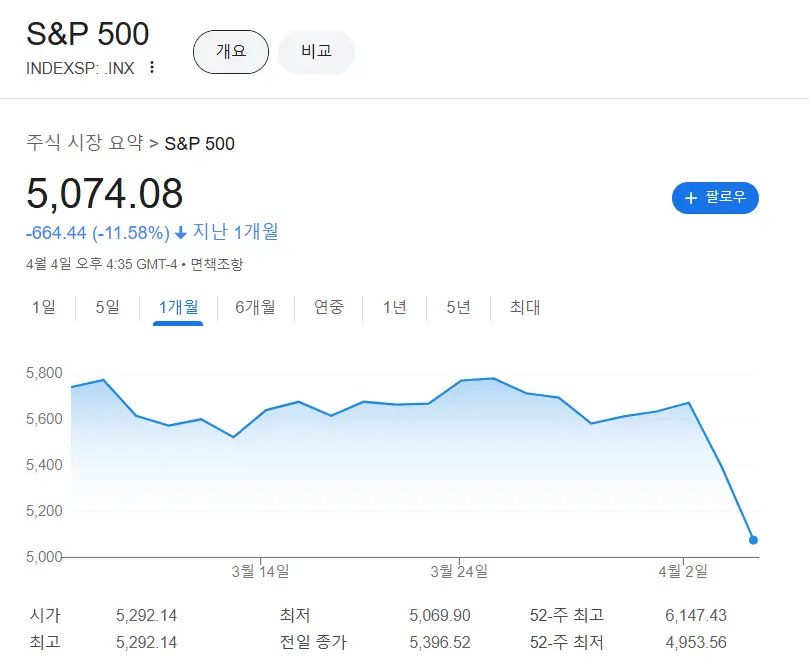The height and width of the screenshot is (671, 809).
Task: Switch the chart to 6개월 range
Action: (255, 307)
